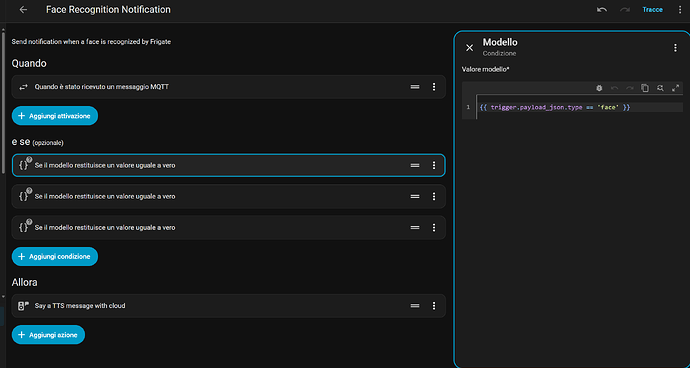This screenshot has height=368, width=690.
Task: Click the MQTT trigger arrows icon
Action: pos(23,87)
